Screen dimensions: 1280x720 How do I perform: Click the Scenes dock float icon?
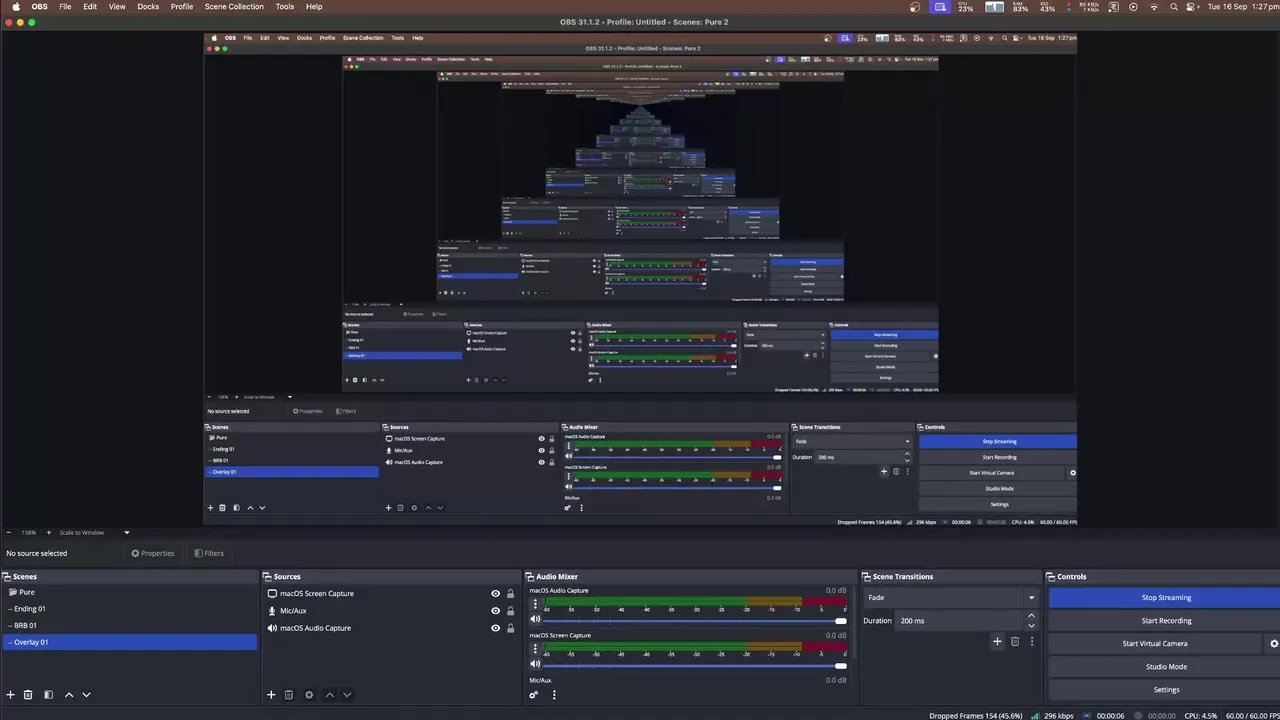point(6,576)
